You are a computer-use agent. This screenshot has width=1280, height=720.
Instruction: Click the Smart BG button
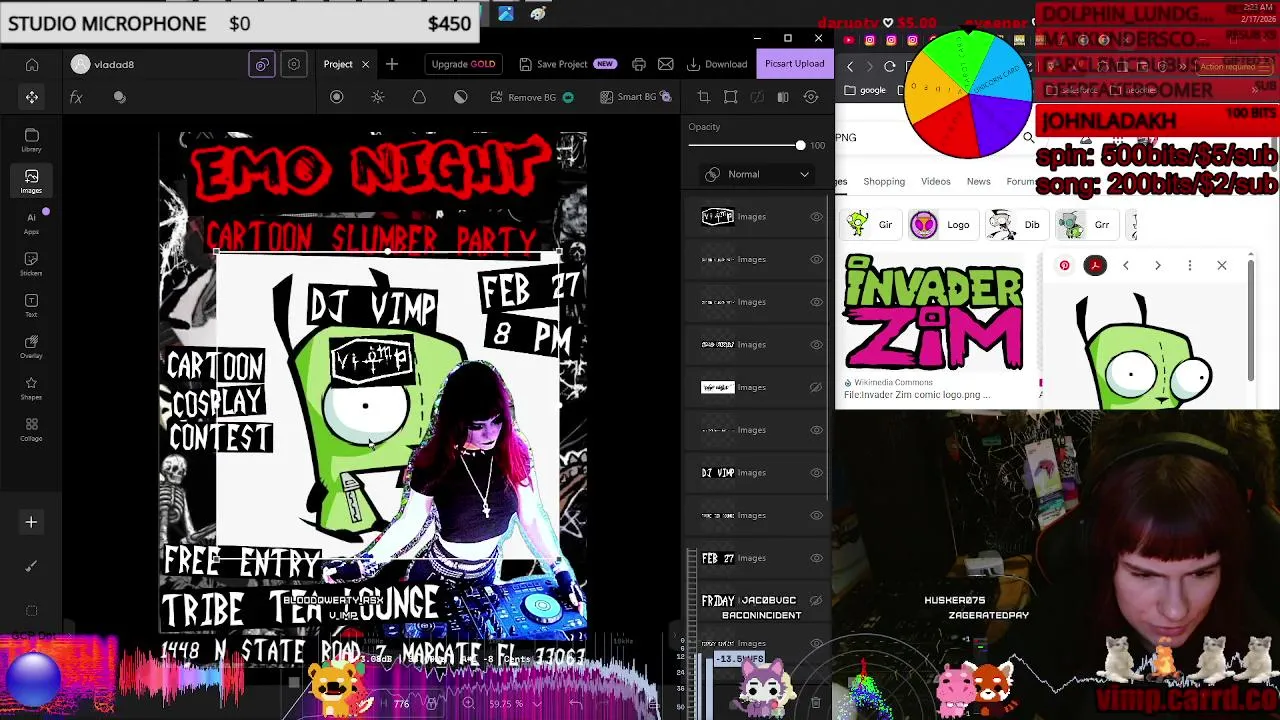(x=636, y=97)
